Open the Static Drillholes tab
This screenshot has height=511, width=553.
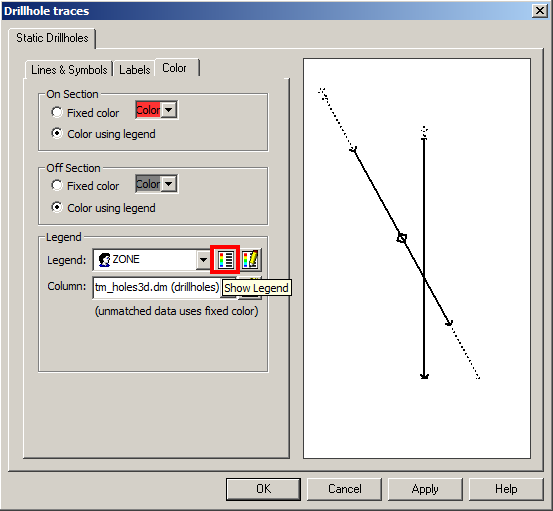(x=52, y=38)
